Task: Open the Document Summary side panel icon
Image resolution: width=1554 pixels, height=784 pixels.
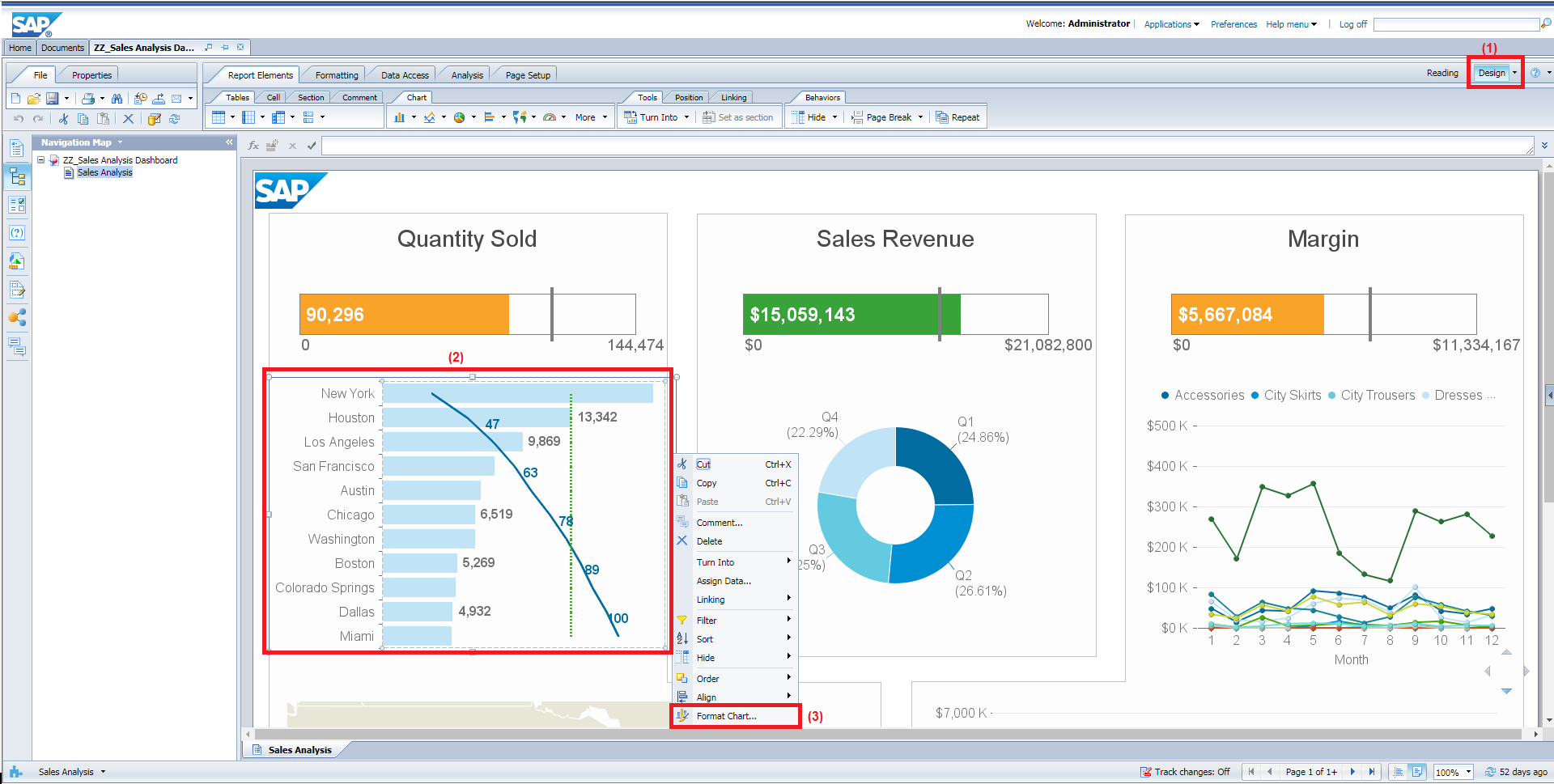Action: pyautogui.click(x=17, y=148)
